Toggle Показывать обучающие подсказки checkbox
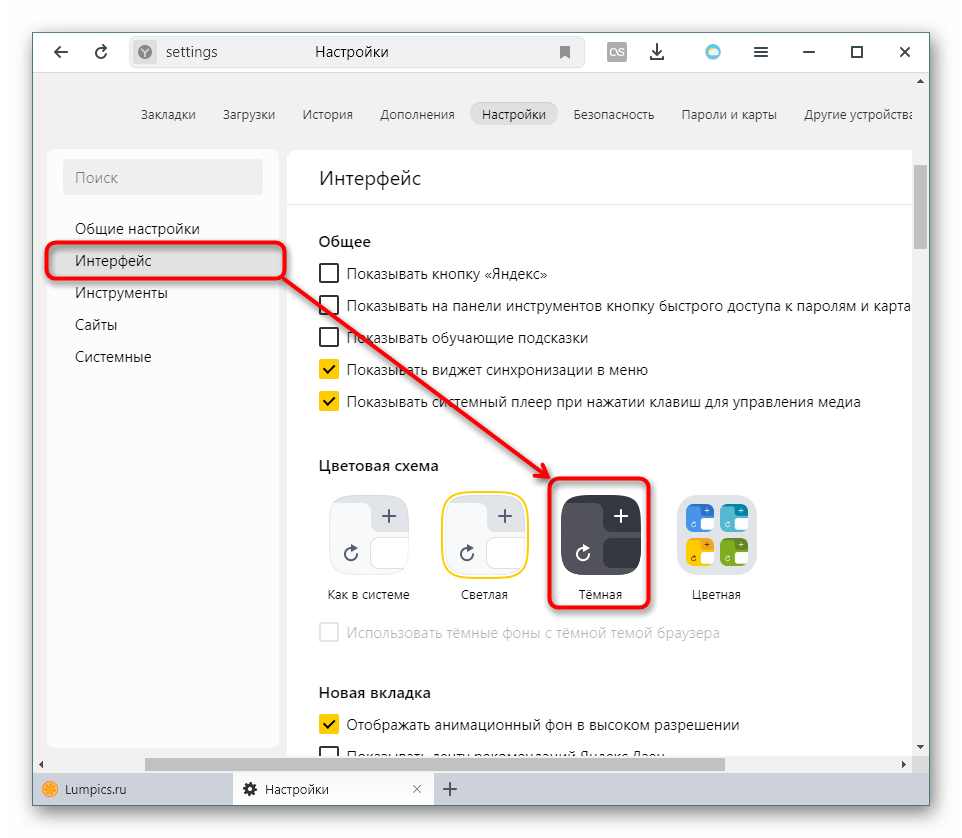This screenshot has height=838, width=962. (x=329, y=337)
